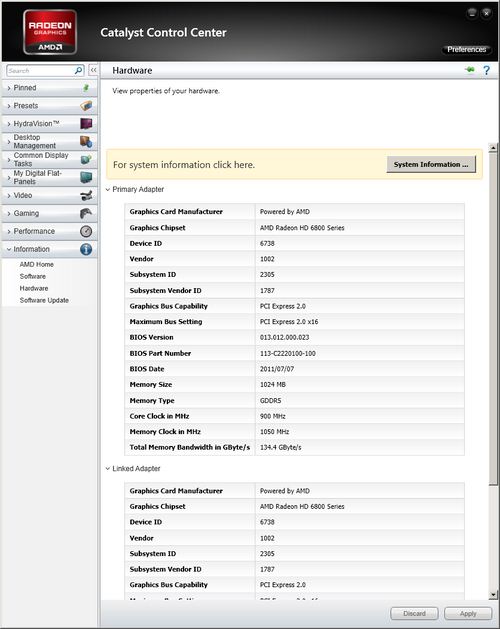The image size is (500, 629).
Task: Minimize the Catalyst Control Center window
Action: pyautogui.click(x=472, y=13)
